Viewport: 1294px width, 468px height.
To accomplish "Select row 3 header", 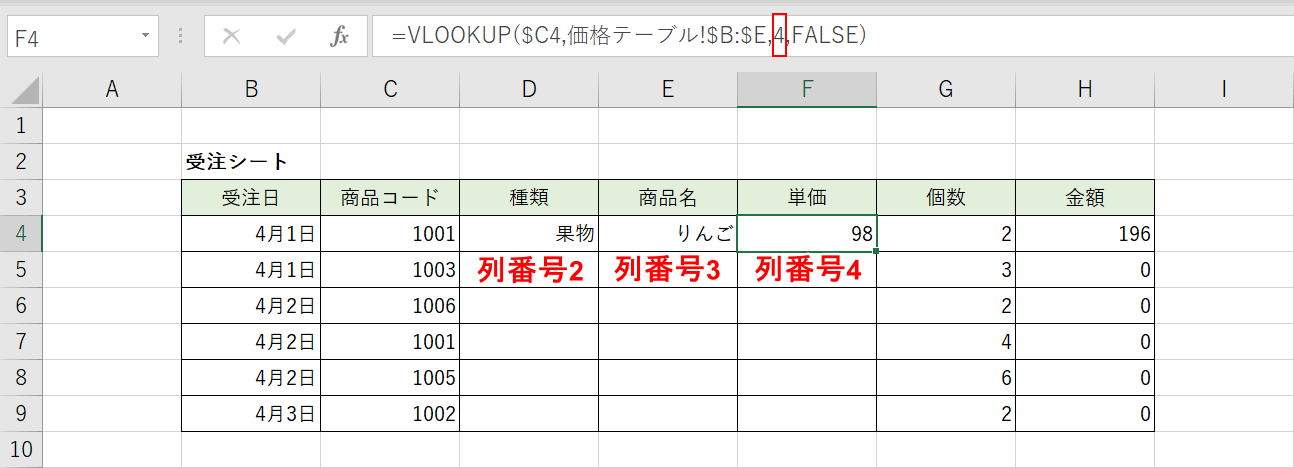I will click(x=21, y=197).
